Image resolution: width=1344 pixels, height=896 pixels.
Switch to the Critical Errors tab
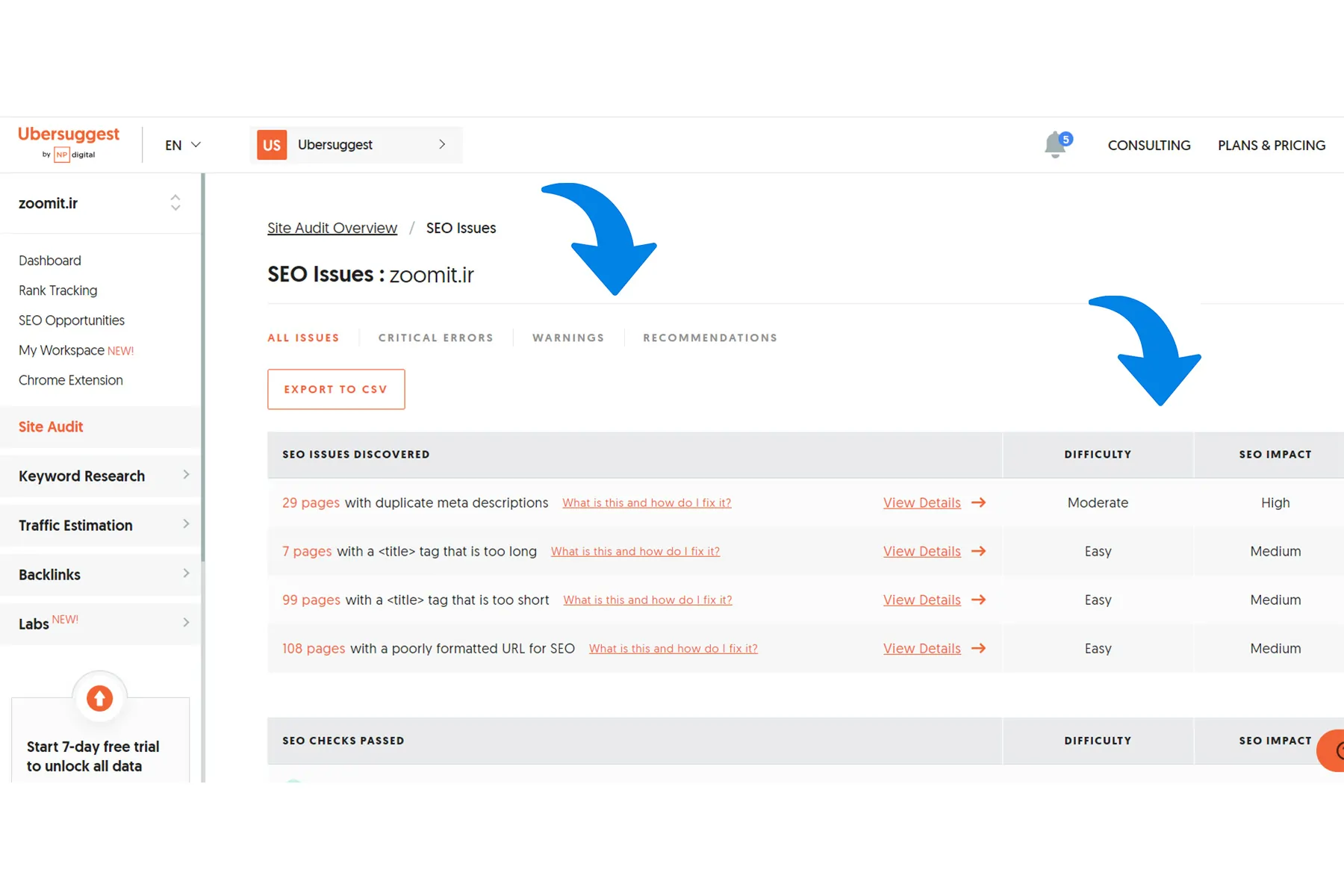(435, 337)
